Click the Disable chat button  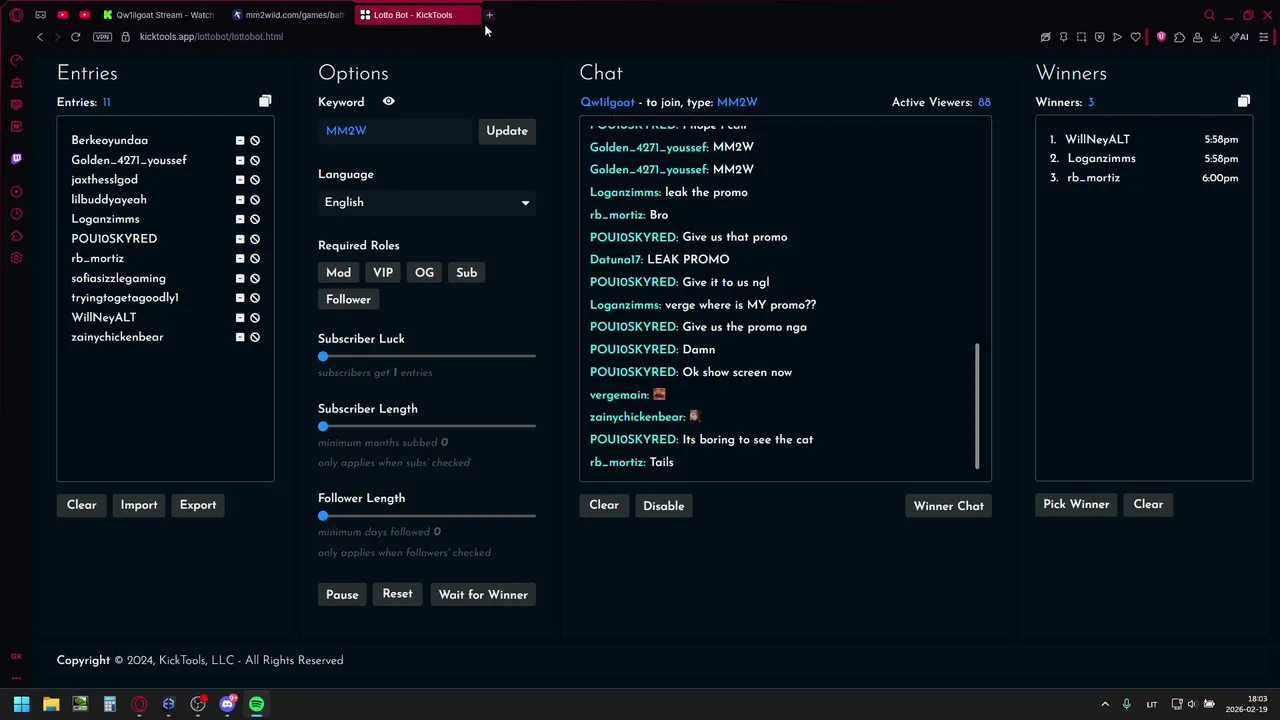[664, 506]
